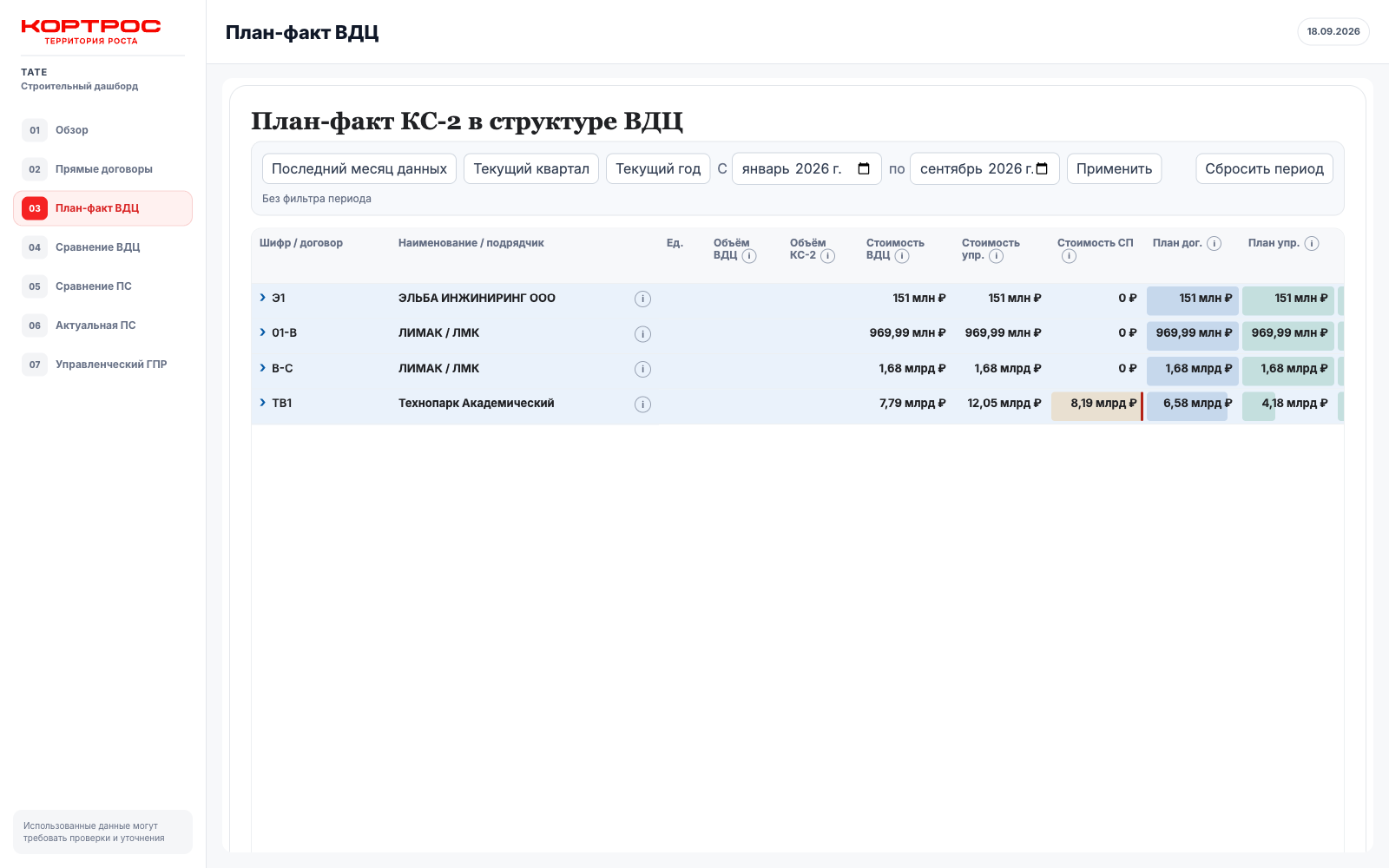
Task: Click info icon under Стоимость СП header
Action: 1069,256
